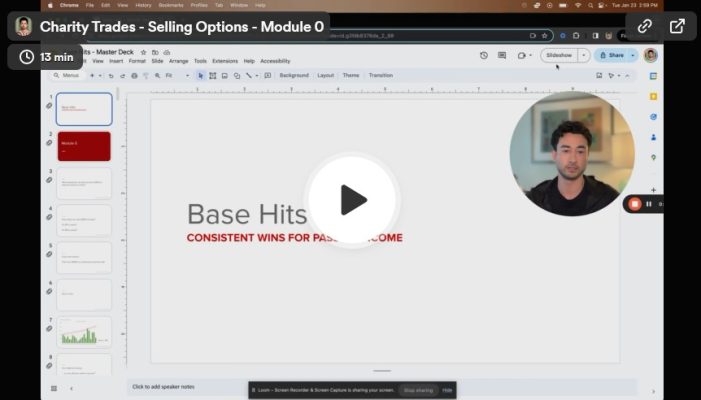701x400 pixels.
Task: Play the Charity Trades video
Action: 352,200
